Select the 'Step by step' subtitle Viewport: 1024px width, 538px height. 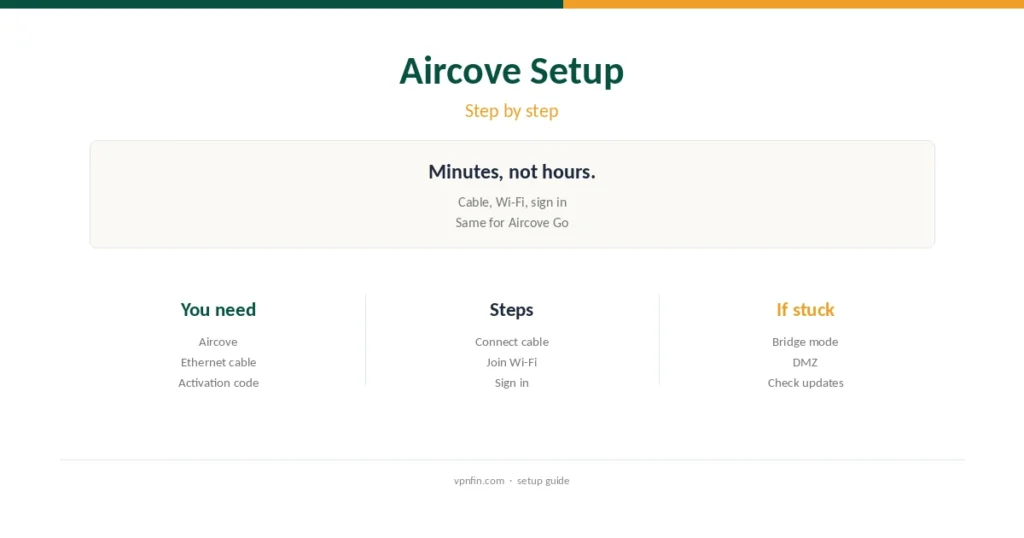coord(511,111)
